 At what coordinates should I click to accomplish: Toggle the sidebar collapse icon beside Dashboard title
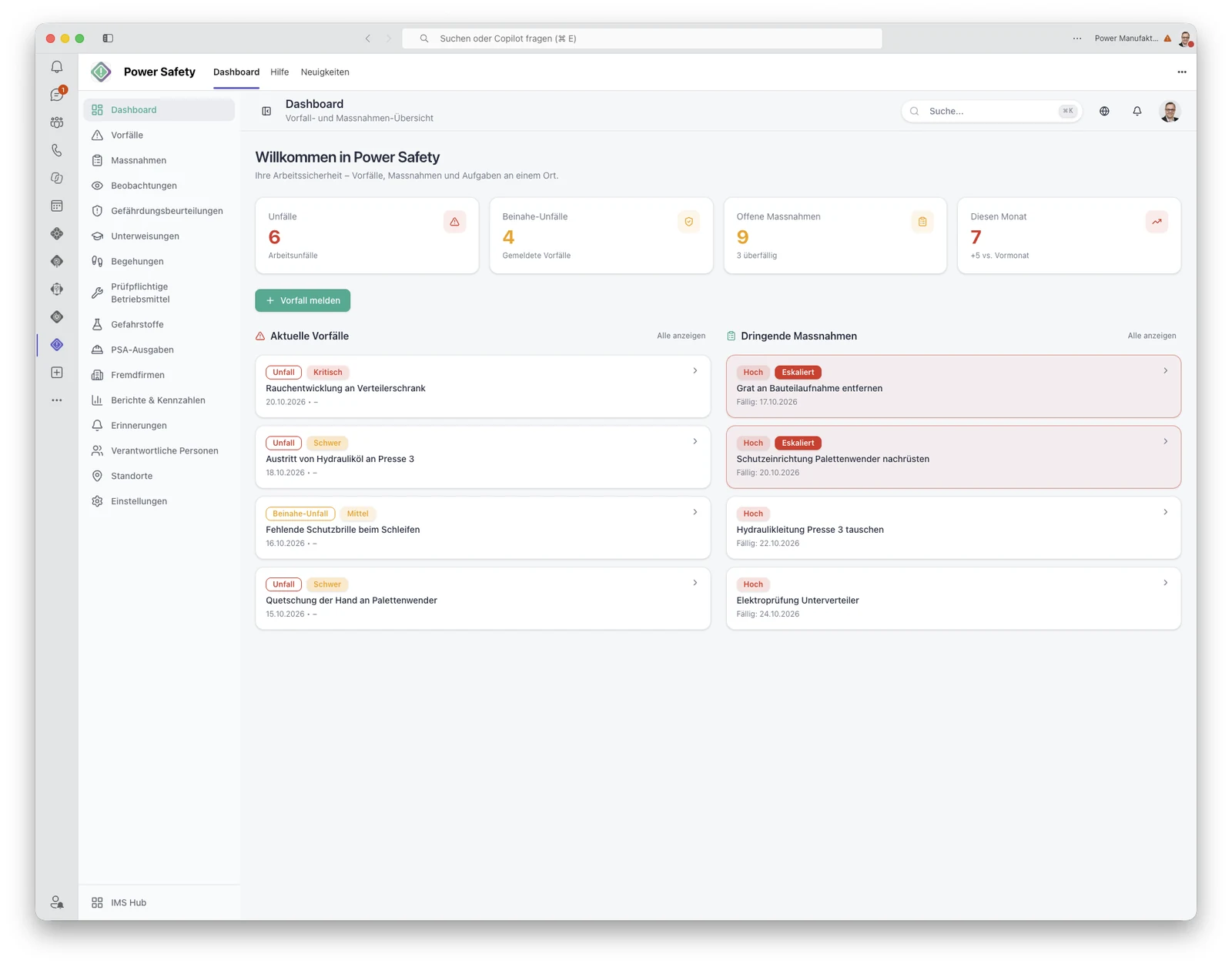[x=266, y=111]
